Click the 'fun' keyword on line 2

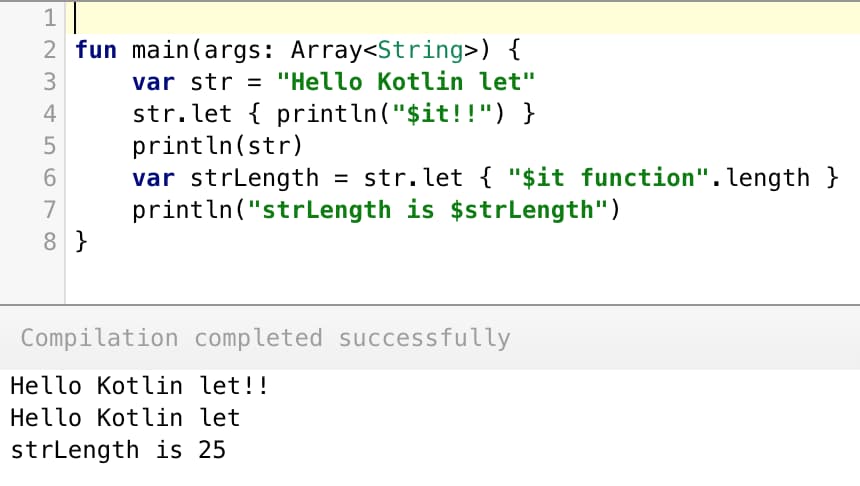[x=96, y=50]
